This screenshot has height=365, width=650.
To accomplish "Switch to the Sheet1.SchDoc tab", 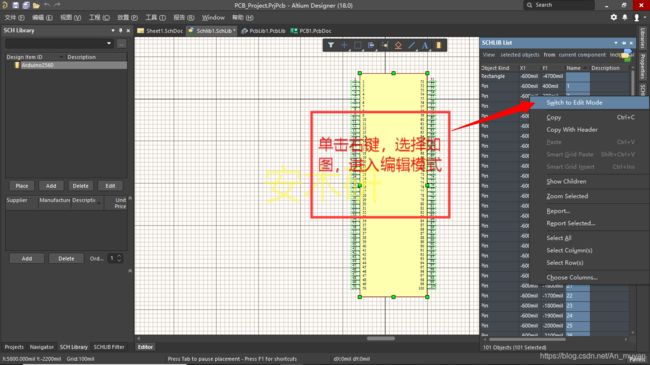I will tap(160, 31).
